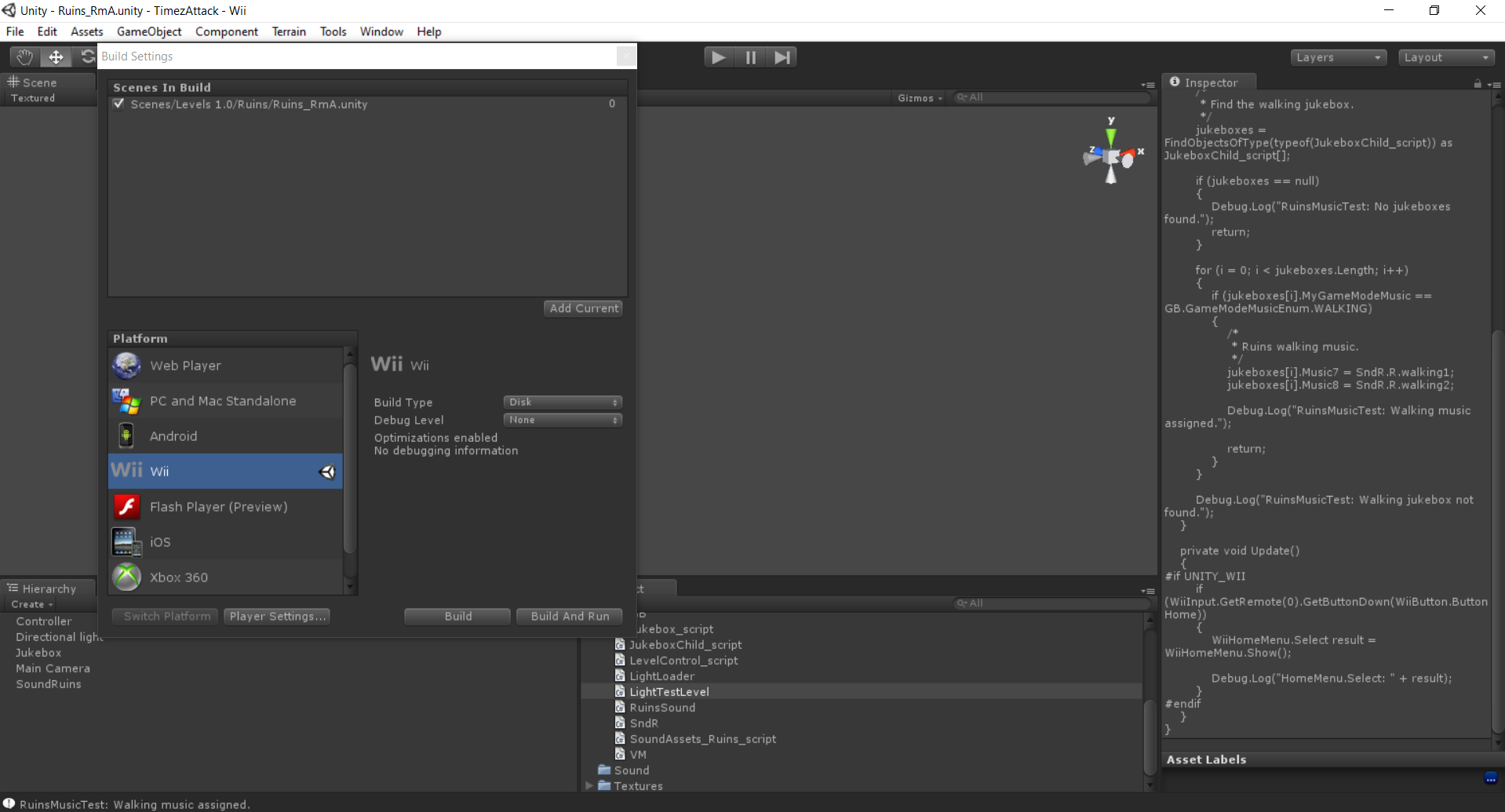Open the Layout dropdown

tap(1447, 57)
